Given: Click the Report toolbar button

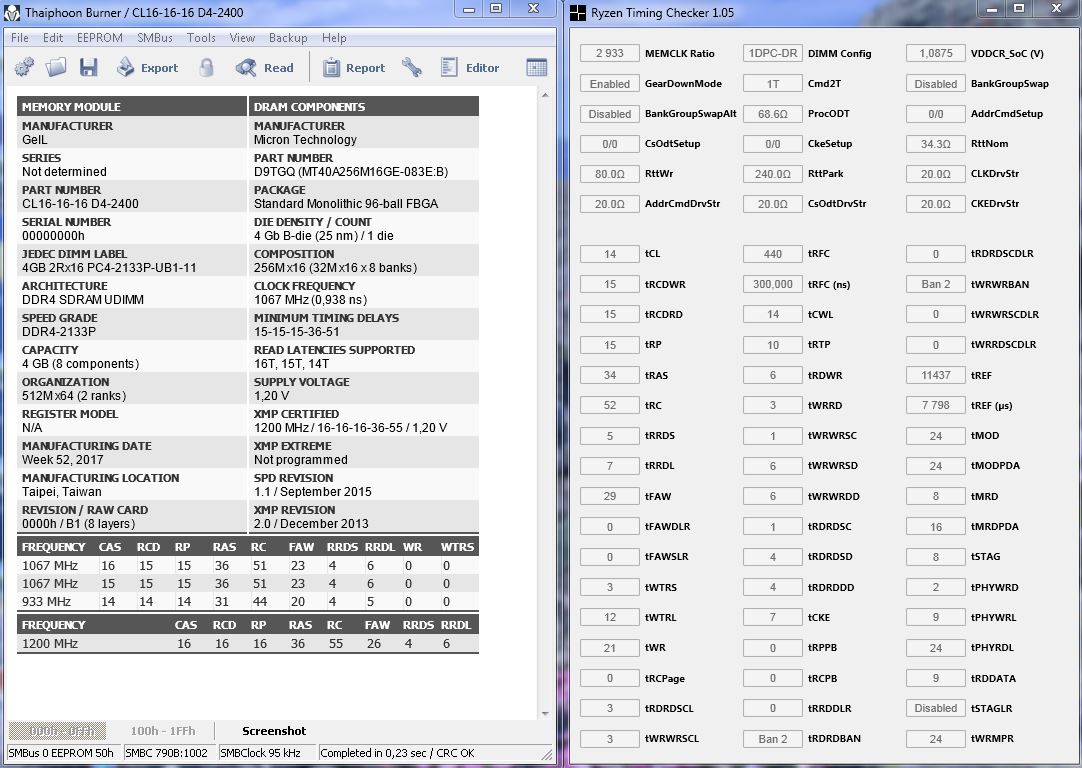Looking at the screenshot, I should coord(355,67).
